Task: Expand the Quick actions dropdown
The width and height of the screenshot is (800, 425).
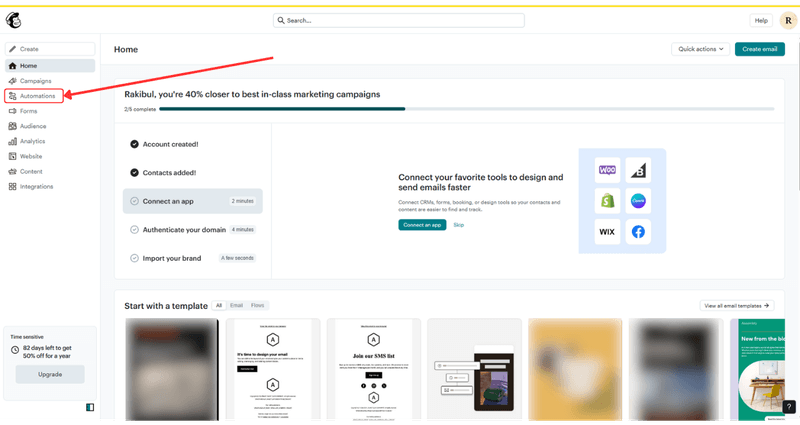Action: click(x=701, y=49)
